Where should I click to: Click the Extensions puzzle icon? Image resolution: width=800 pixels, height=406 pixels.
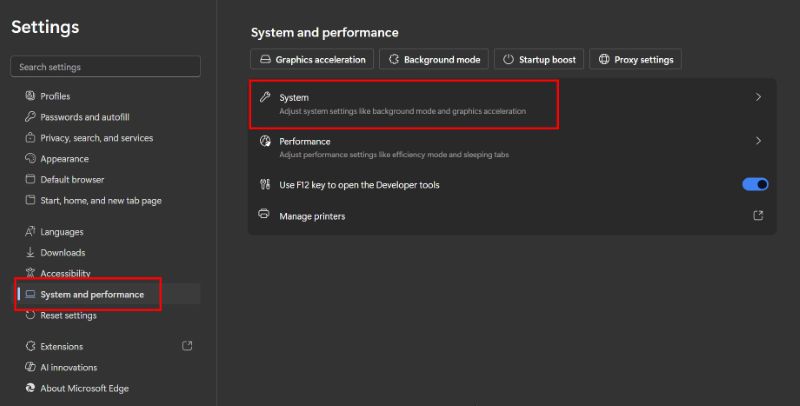pos(29,347)
